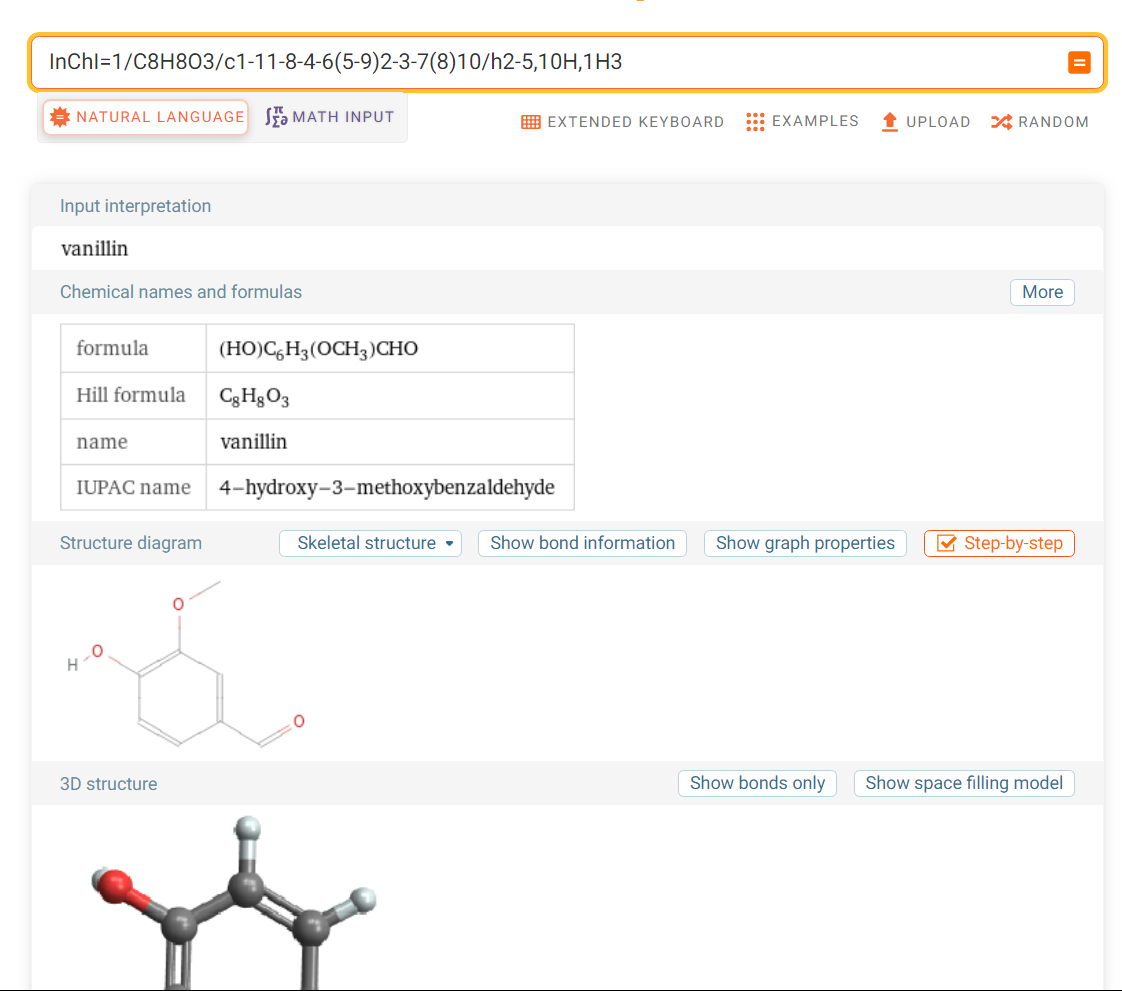The image size is (1122, 991).
Task: Click the Random shuffle icon
Action: click(x=1001, y=122)
